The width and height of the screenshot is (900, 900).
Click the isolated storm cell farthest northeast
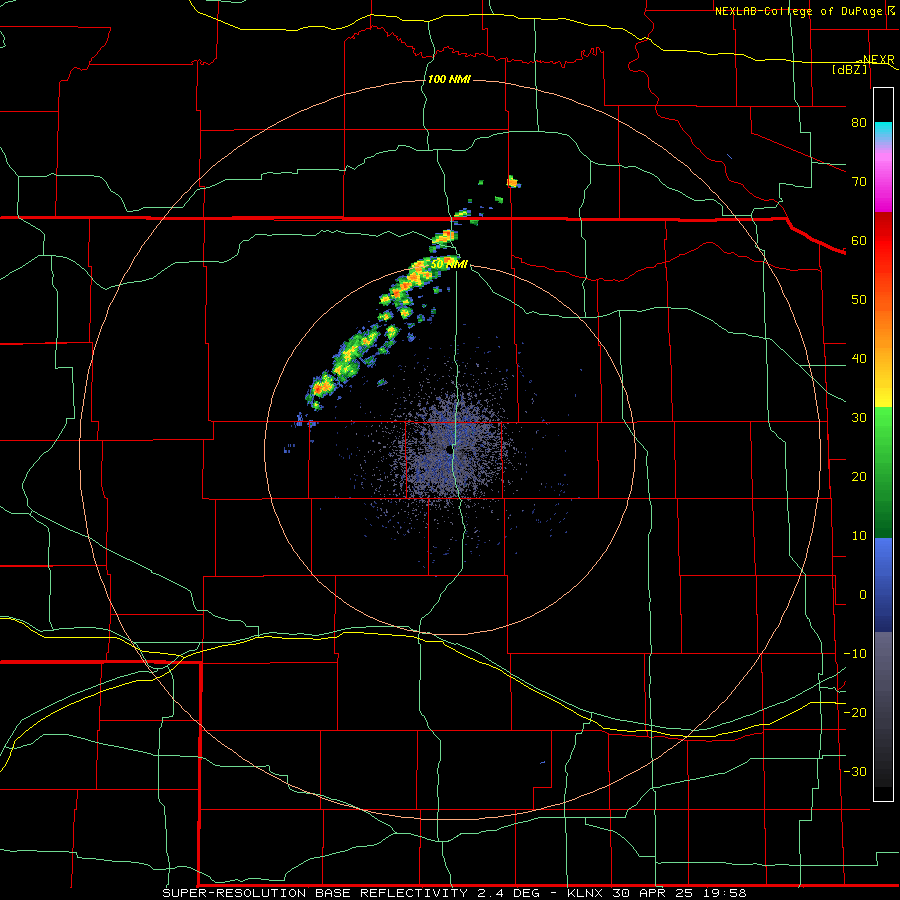coord(513,182)
